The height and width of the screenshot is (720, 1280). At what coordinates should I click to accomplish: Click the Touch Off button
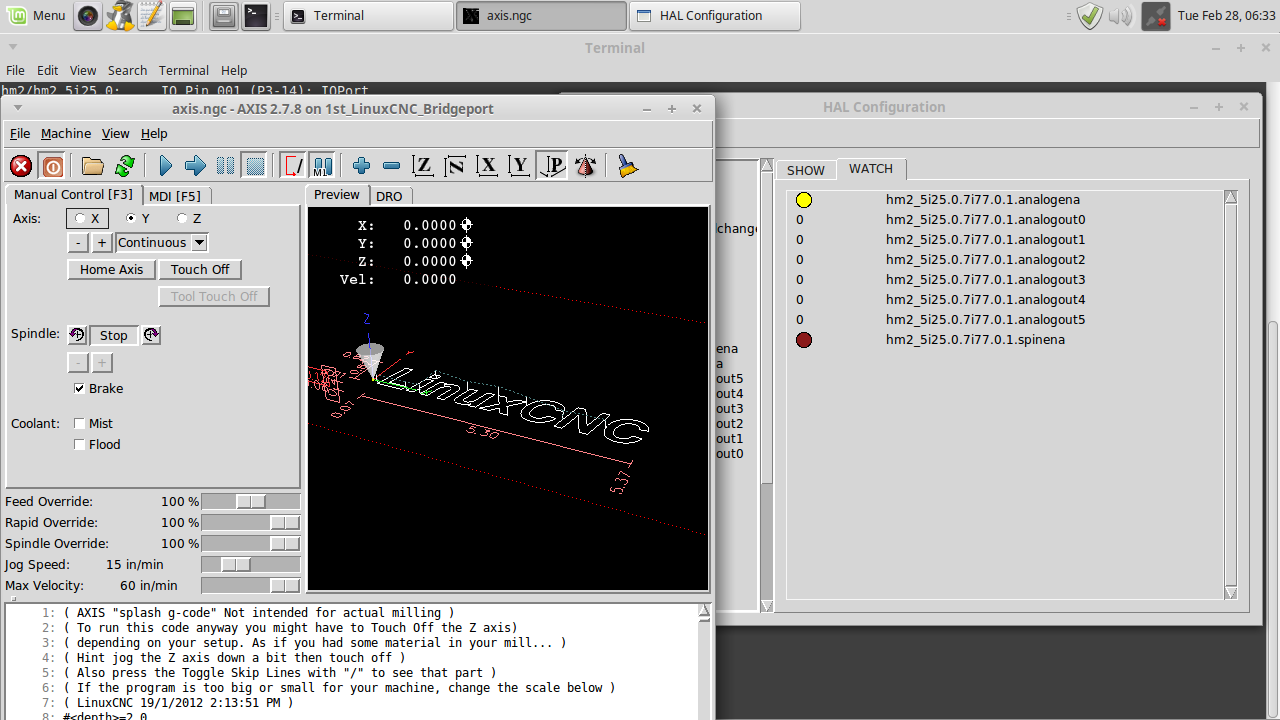pyautogui.click(x=200, y=269)
